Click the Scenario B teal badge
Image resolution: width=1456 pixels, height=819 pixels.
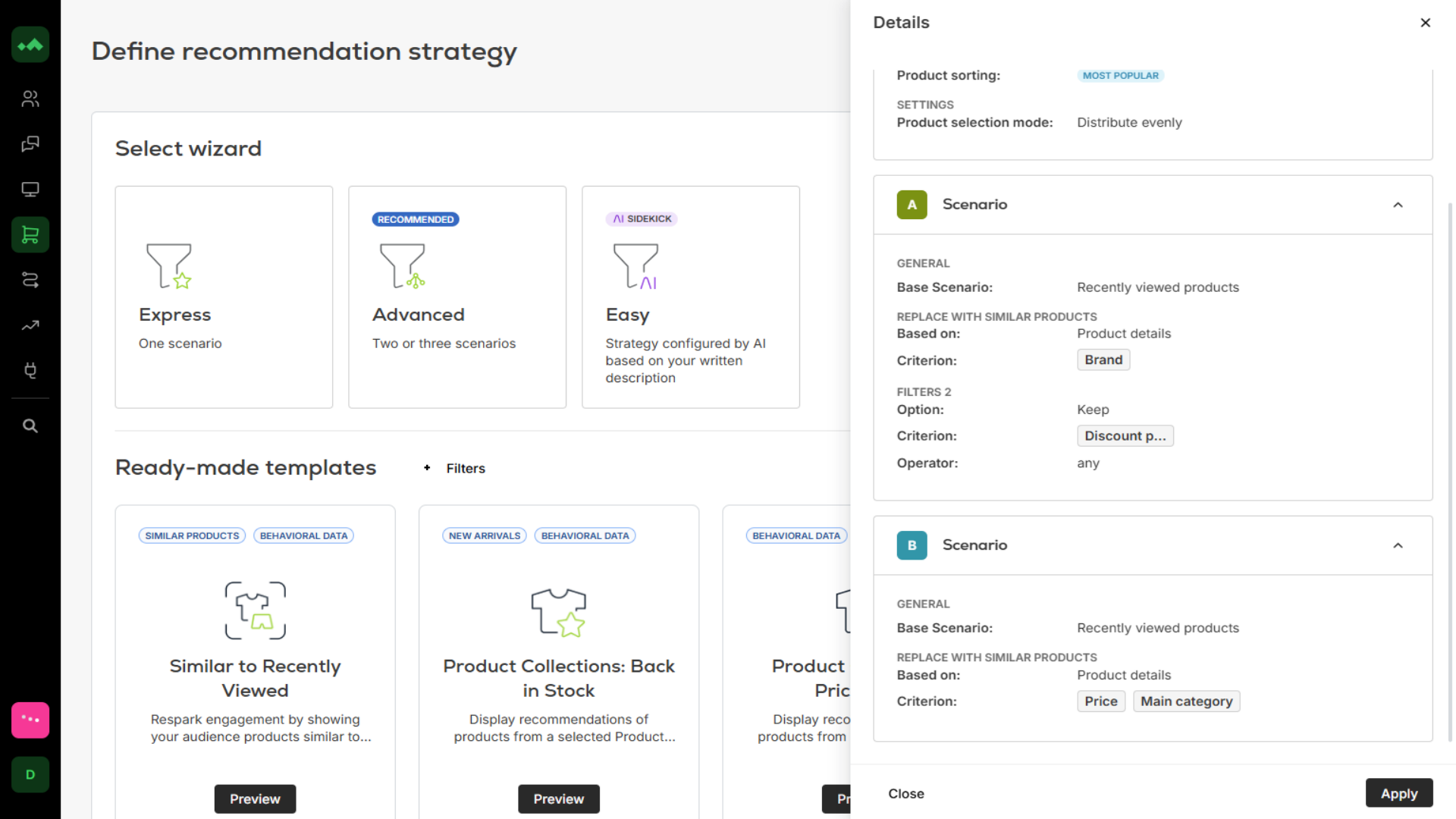912,545
